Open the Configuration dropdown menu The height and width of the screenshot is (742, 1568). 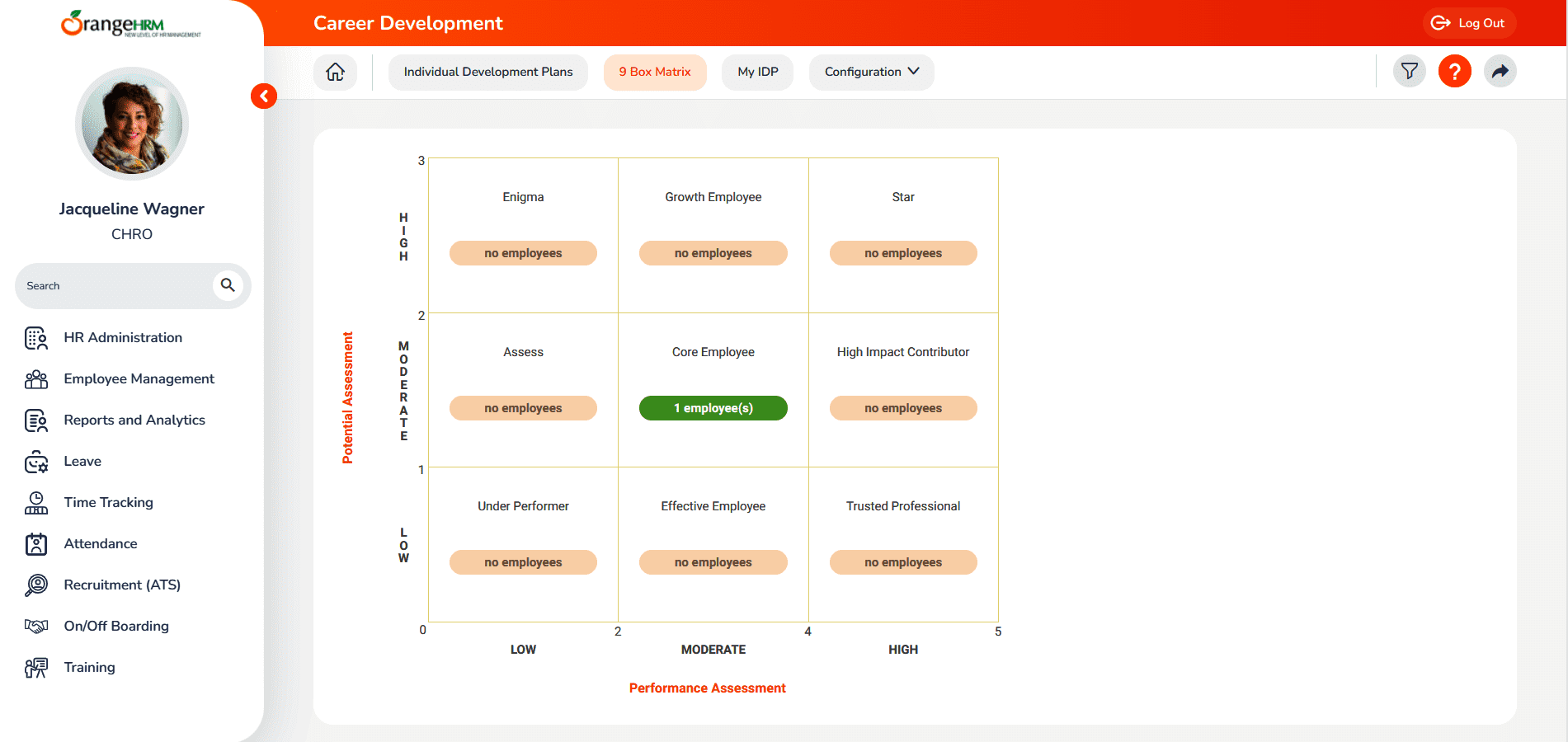coord(870,72)
